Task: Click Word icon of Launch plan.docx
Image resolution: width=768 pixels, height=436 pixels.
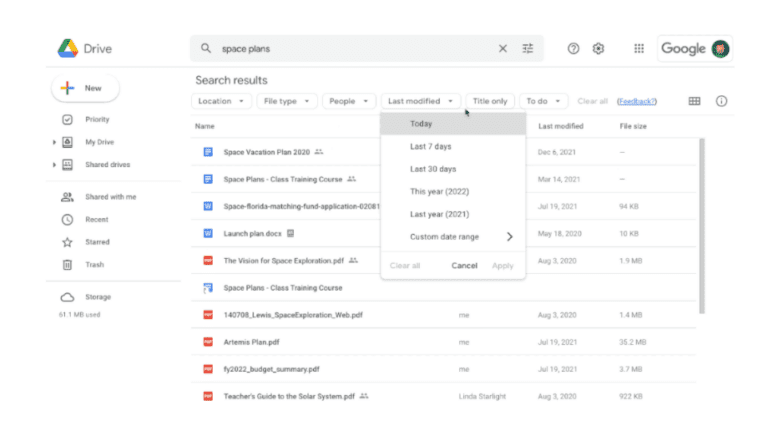Action: (x=208, y=233)
